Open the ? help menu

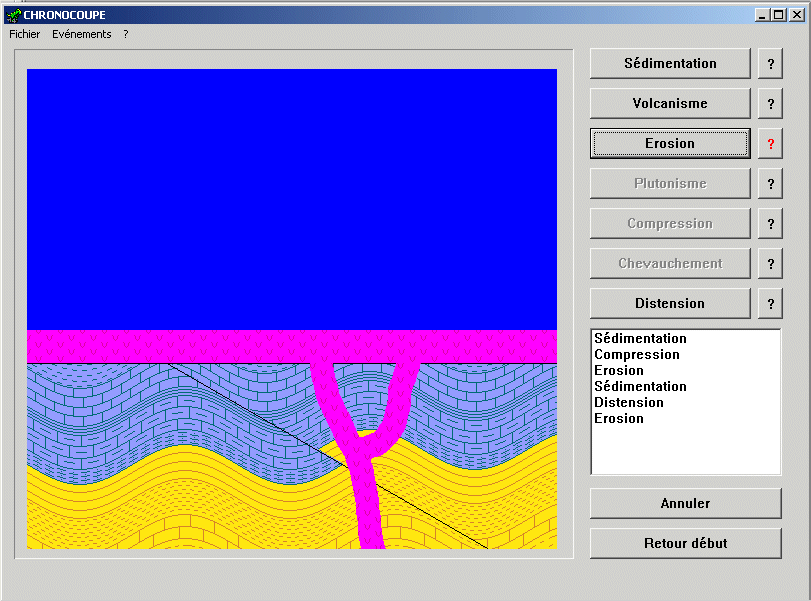(126, 34)
